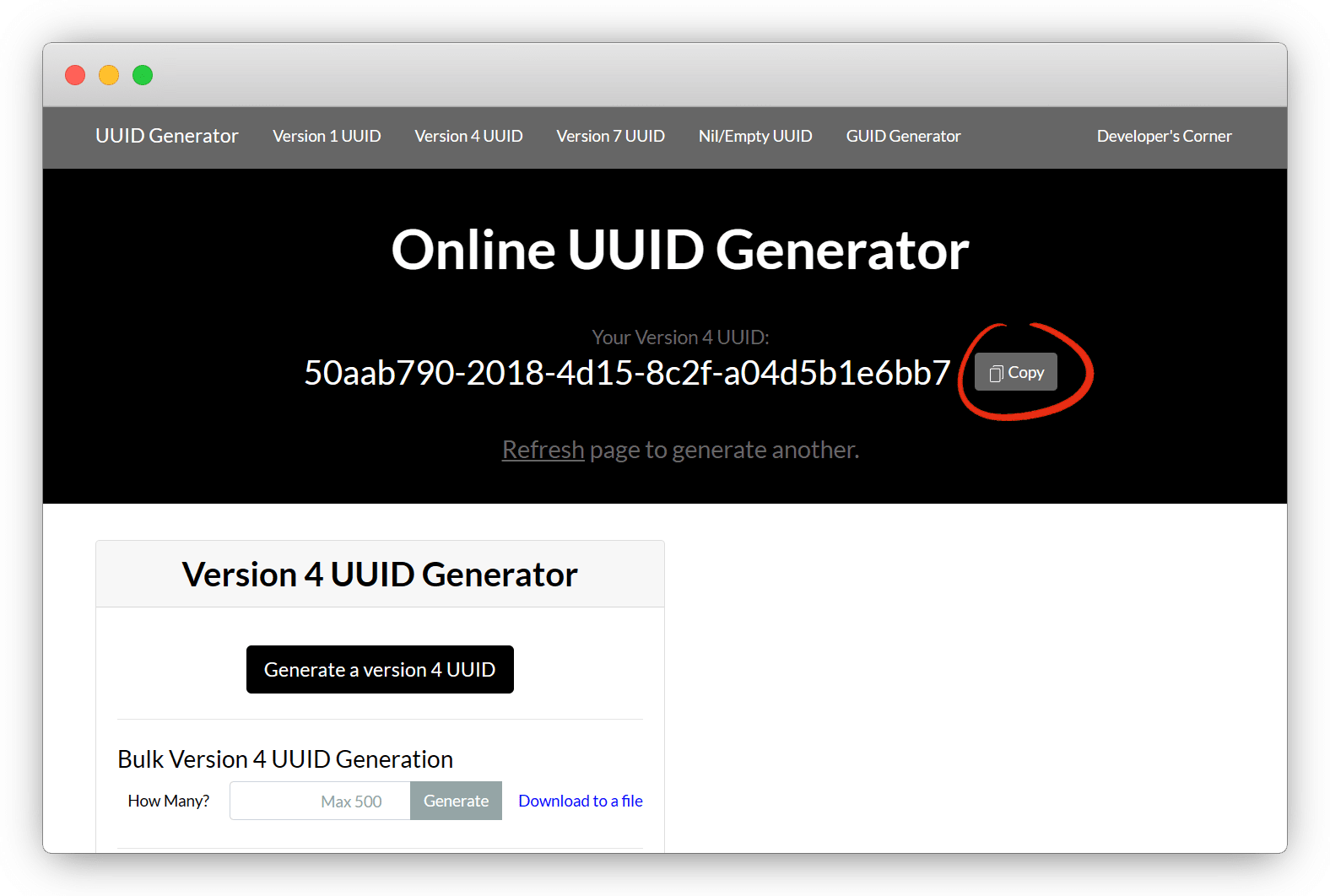Image resolution: width=1330 pixels, height=896 pixels.
Task: Click the yellow minimize window button
Action: 109,75
